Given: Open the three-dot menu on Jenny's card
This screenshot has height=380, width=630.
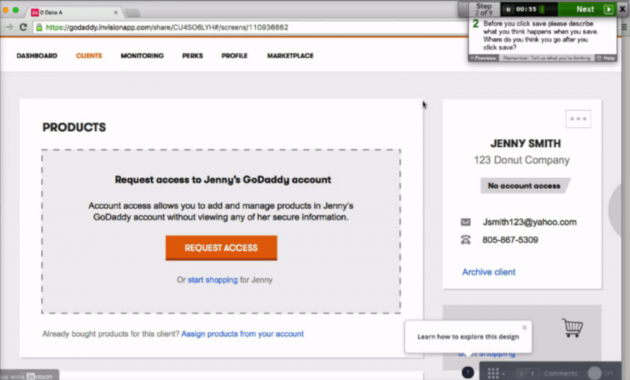Looking at the screenshot, I should click(578, 119).
